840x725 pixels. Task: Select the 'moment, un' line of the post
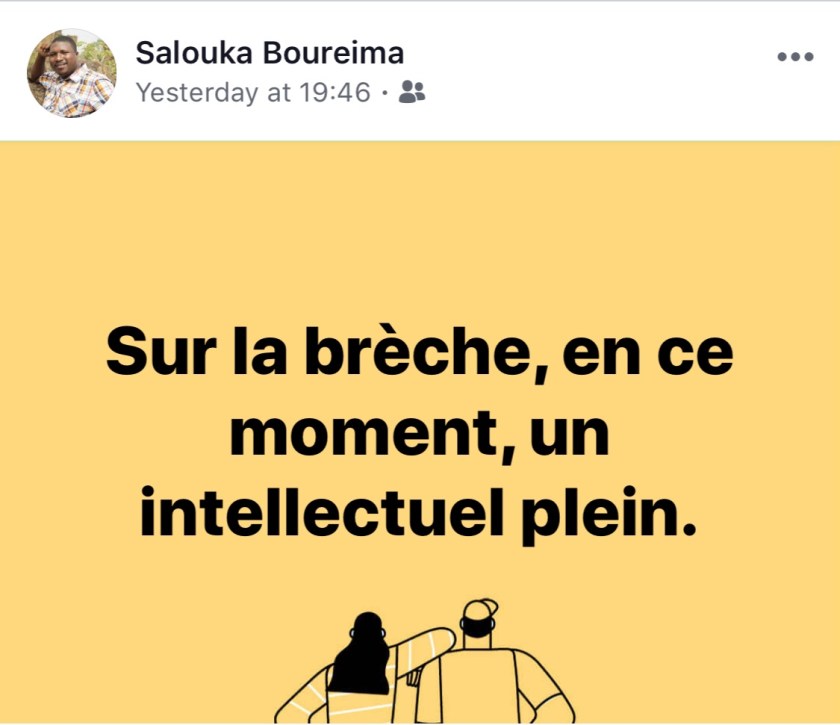point(419,435)
